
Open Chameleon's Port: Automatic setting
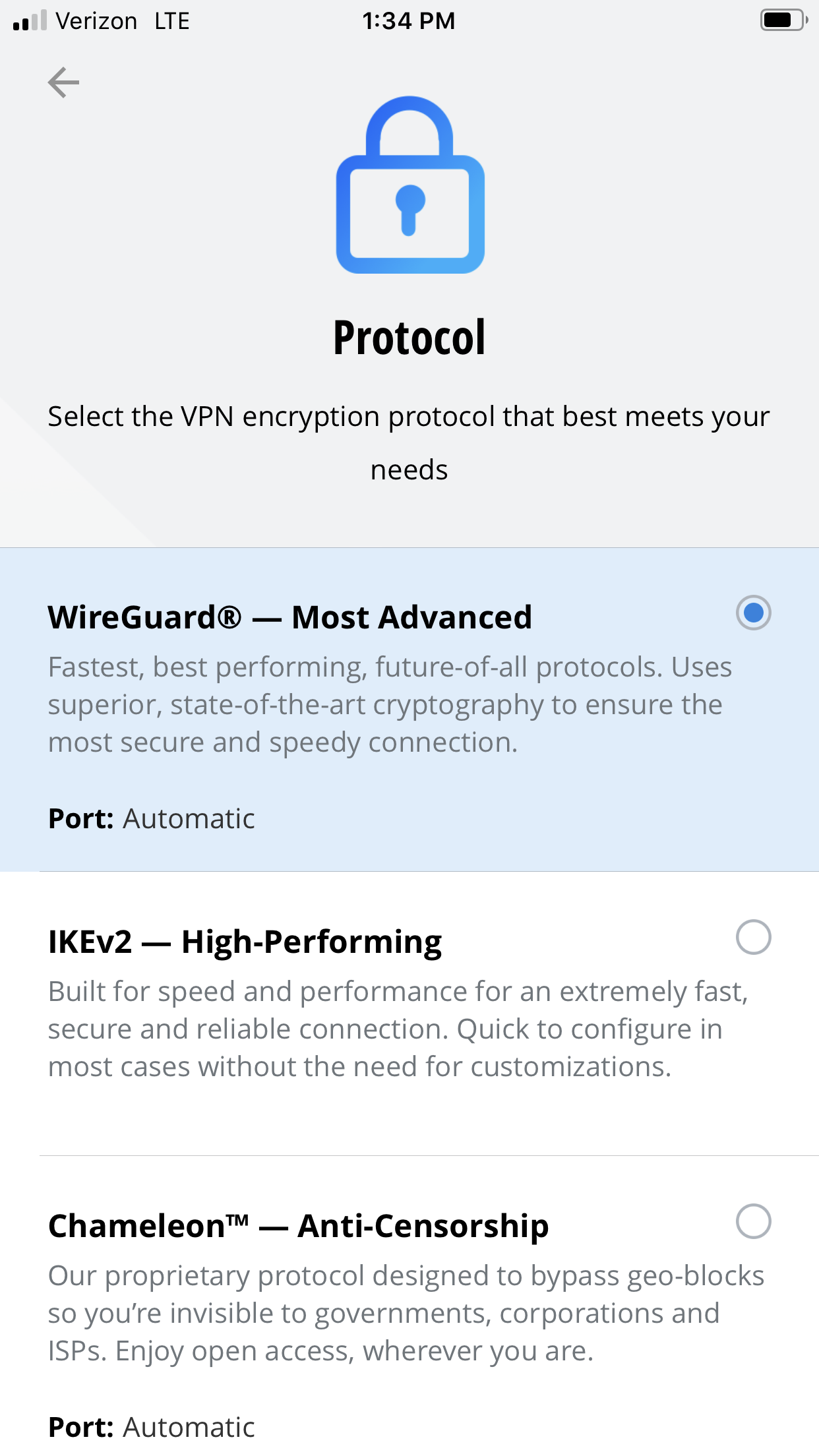pyautogui.click(x=152, y=1427)
